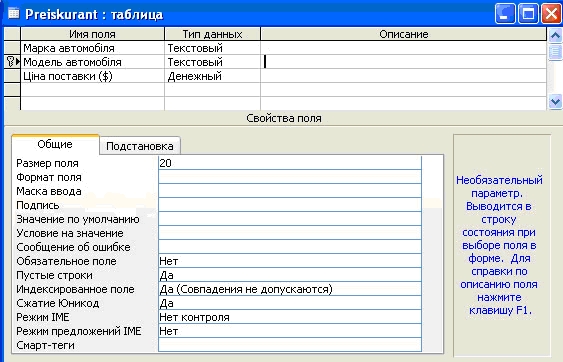Click the Значение по умолчанию property field
Viewport: 563px width, 362px height.
(290, 219)
